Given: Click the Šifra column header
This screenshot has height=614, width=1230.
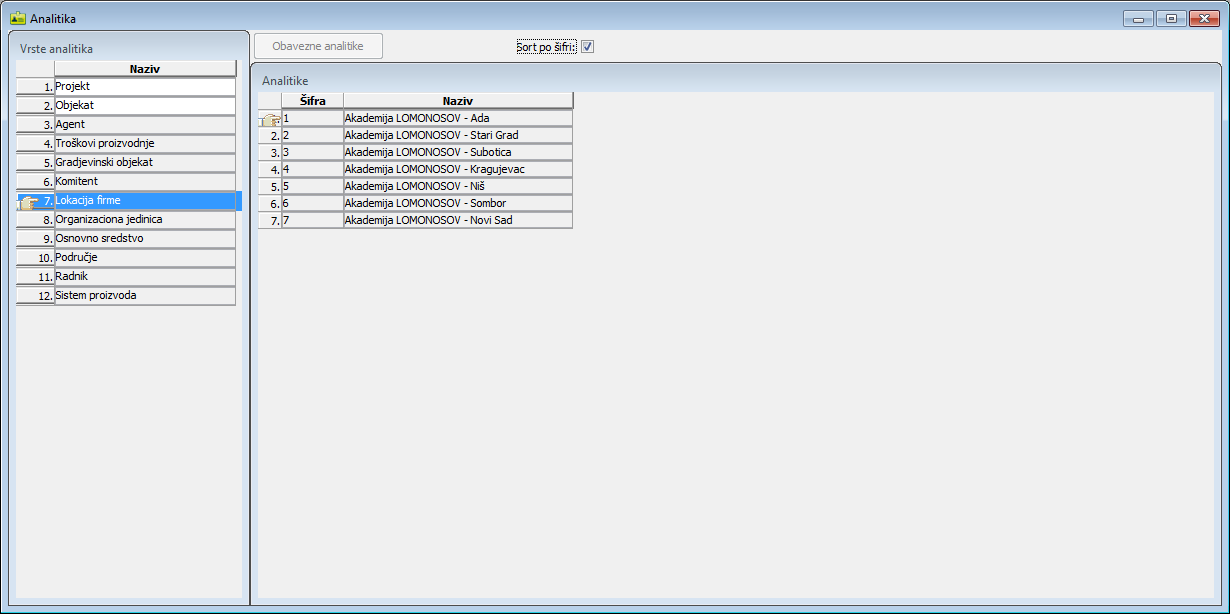Looking at the screenshot, I should click(x=312, y=101).
